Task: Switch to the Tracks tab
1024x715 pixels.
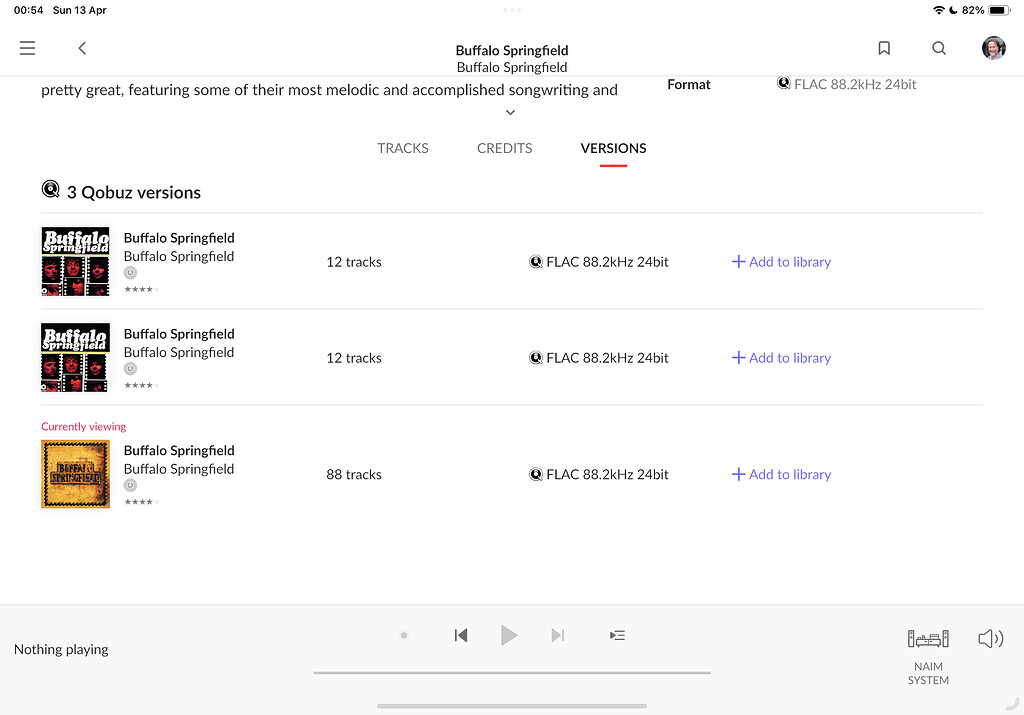Action: click(x=403, y=148)
